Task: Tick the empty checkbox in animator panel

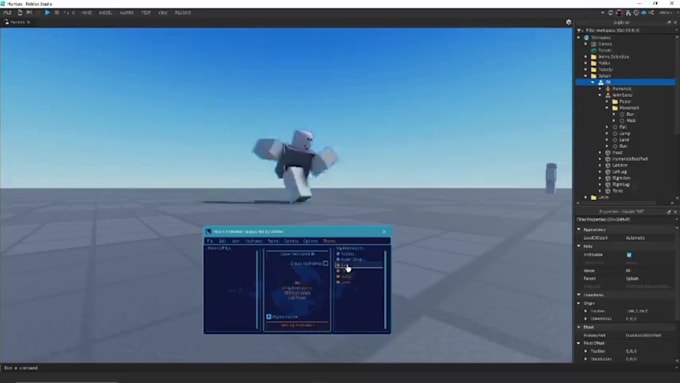Action: [325, 263]
